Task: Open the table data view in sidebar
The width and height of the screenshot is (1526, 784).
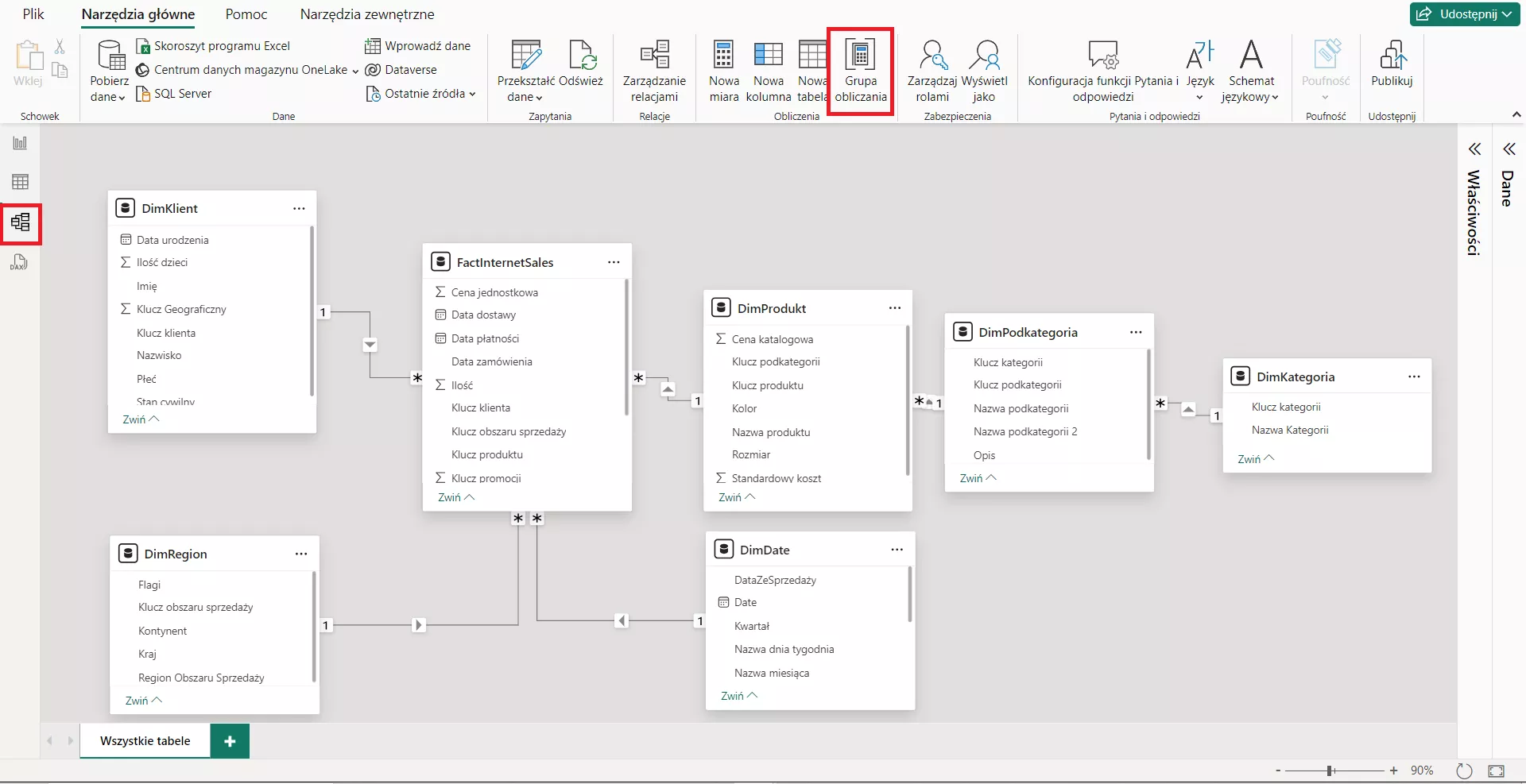Action: pyautogui.click(x=20, y=182)
